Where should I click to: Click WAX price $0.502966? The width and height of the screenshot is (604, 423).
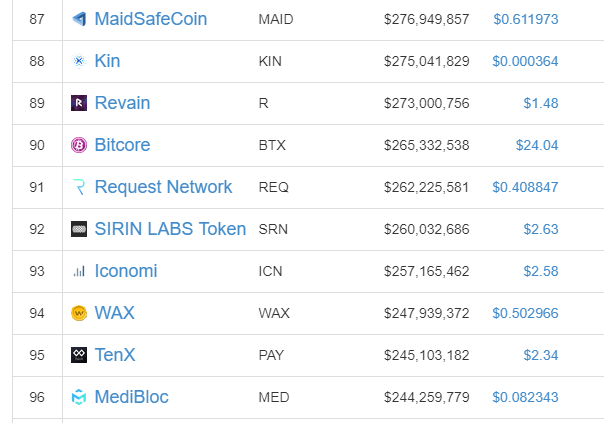coord(525,313)
